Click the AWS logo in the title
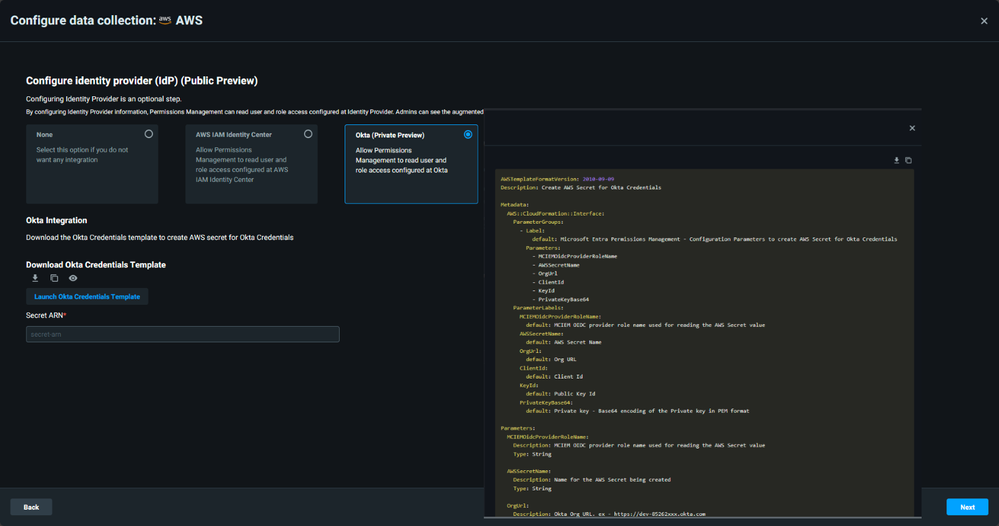The height and width of the screenshot is (526, 999). [165, 20]
